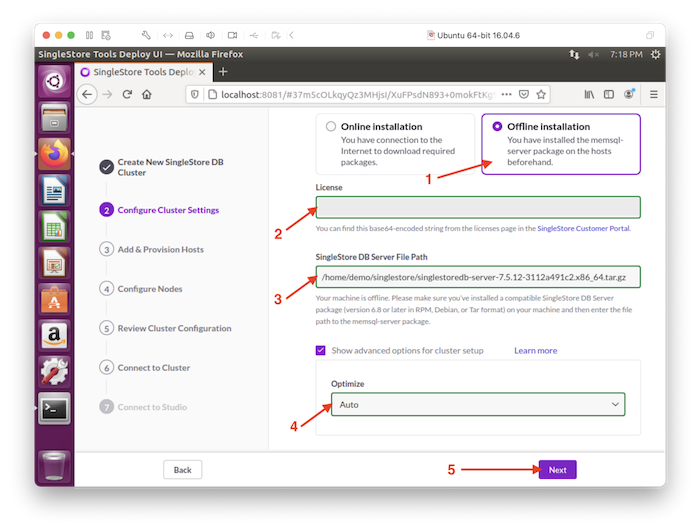Viewport: 700px width, 532px height.
Task: Reload the current page
Action: pyautogui.click(x=127, y=95)
